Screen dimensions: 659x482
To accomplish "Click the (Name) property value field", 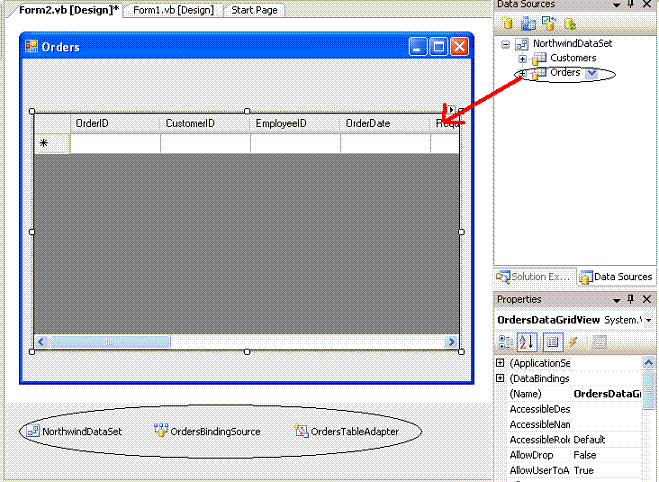I will coord(606,394).
